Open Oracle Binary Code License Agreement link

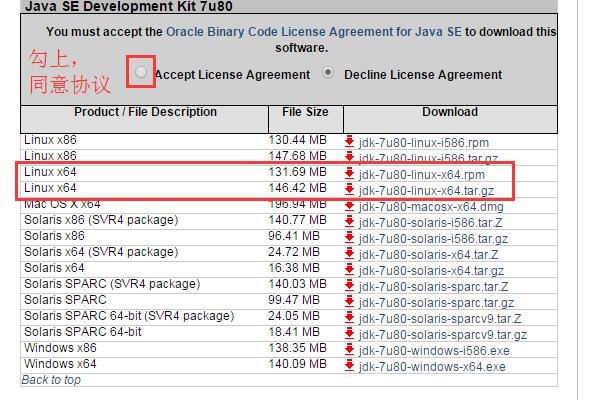point(314,31)
